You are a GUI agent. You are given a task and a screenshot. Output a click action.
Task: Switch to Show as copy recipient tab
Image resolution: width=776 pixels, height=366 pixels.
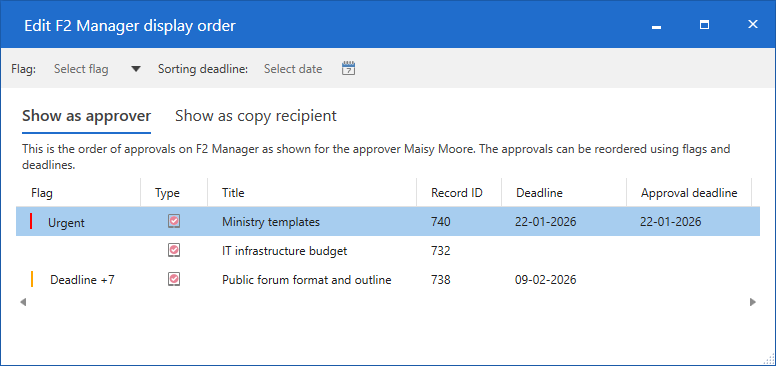point(256,116)
